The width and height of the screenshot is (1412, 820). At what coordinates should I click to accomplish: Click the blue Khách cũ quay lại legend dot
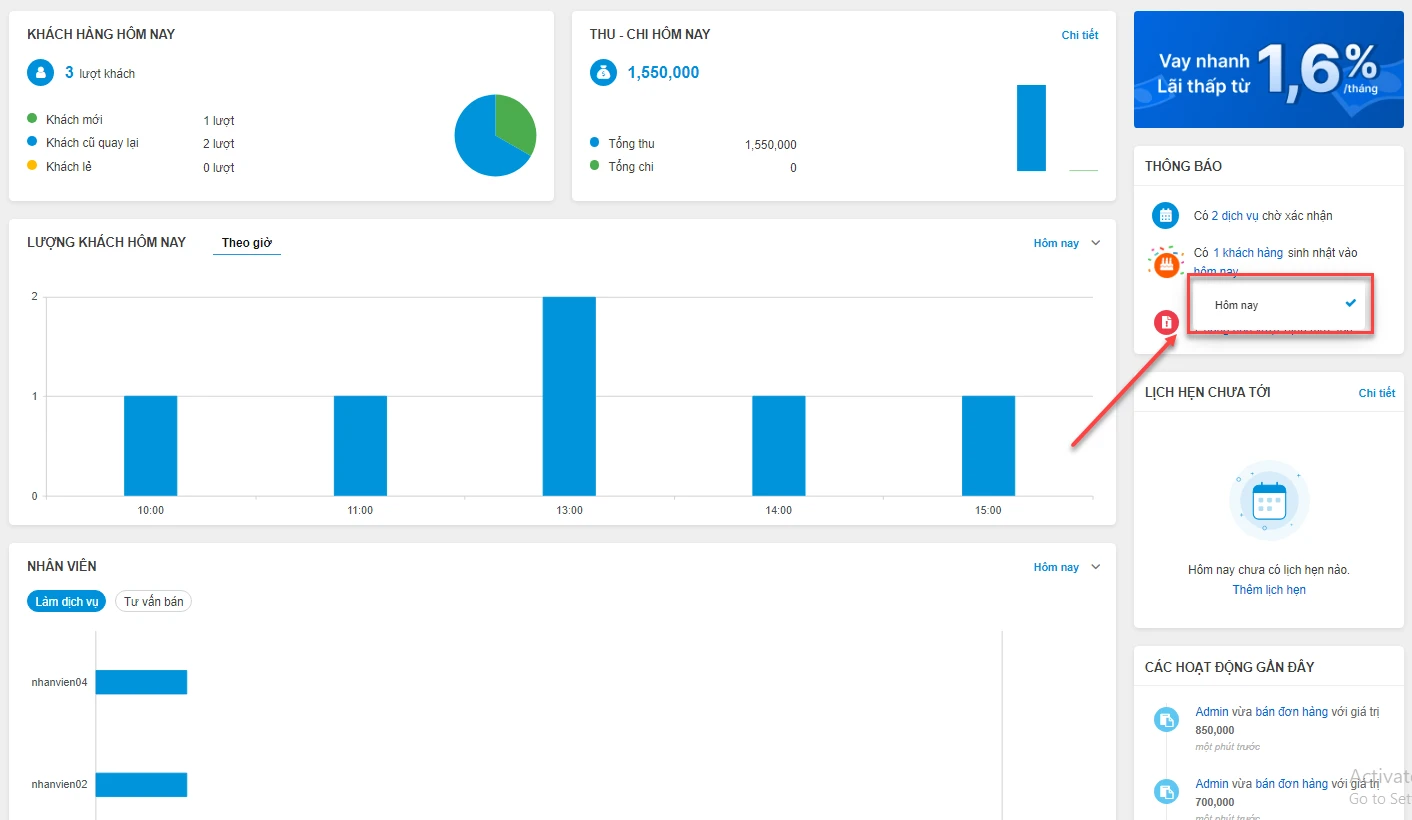pyautogui.click(x=32, y=142)
